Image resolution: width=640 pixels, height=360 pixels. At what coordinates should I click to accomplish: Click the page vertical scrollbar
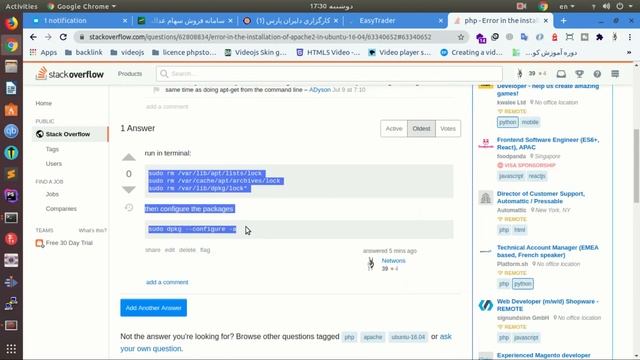pos(636,165)
